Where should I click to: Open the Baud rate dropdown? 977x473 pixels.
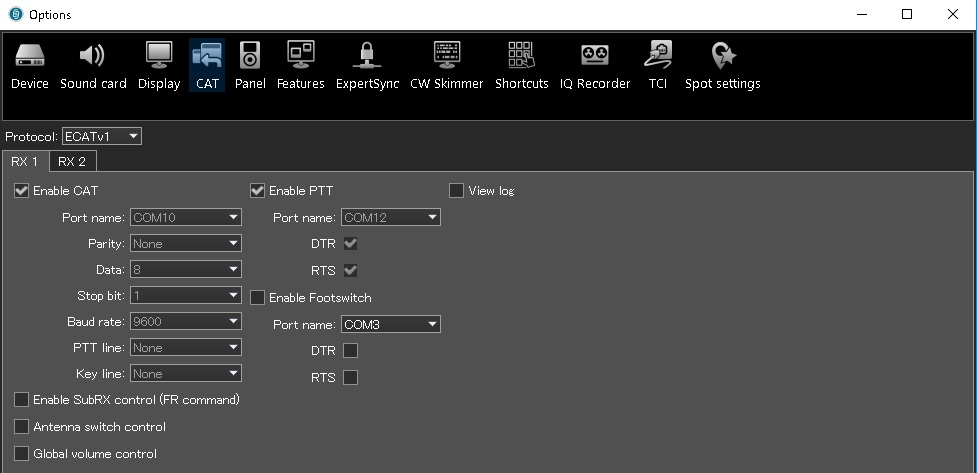(x=186, y=322)
